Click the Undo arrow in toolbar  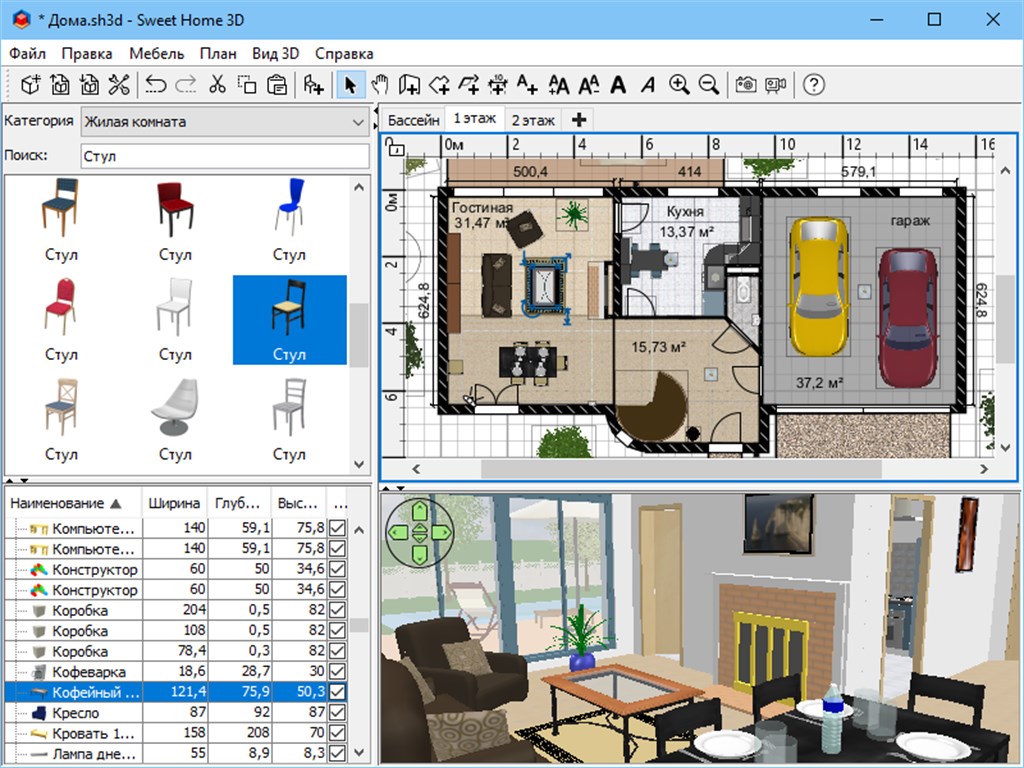tap(156, 85)
